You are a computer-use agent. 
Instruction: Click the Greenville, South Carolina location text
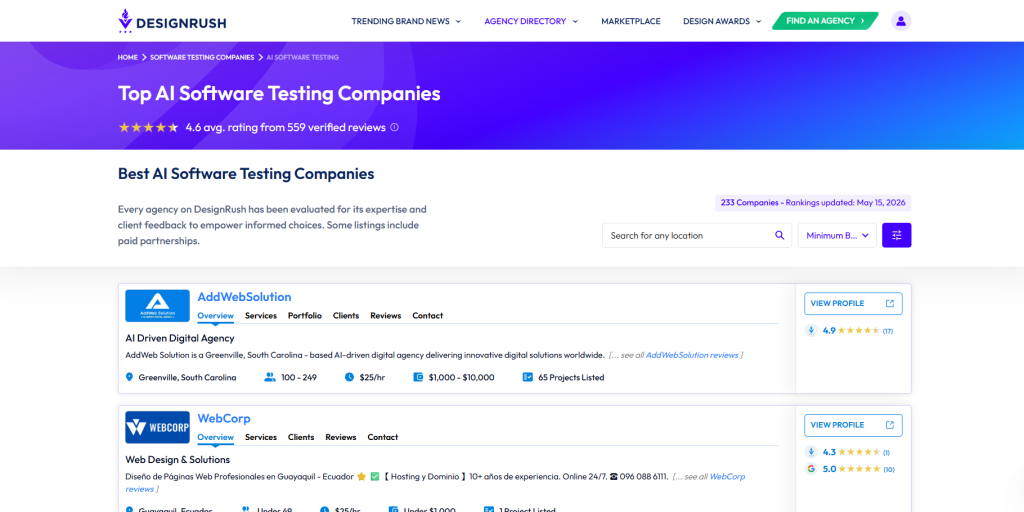(187, 377)
